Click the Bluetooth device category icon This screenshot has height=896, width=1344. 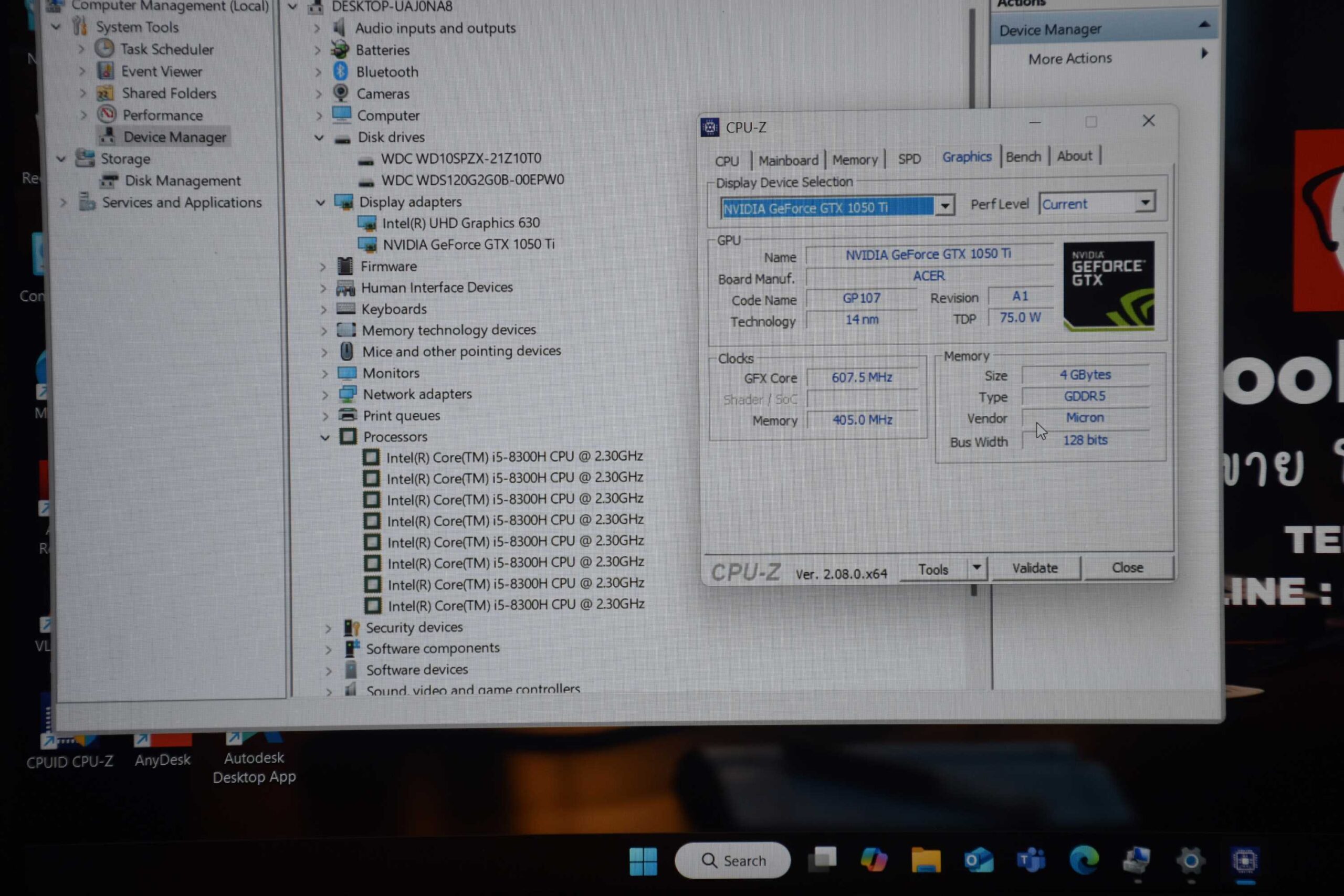pos(341,71)
